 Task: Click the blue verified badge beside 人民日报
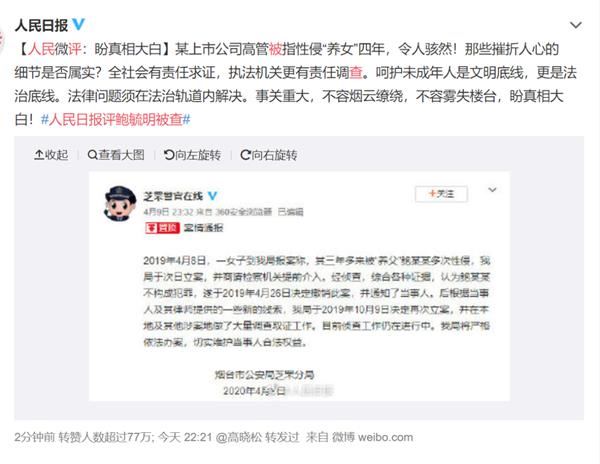[x=78, y=24]
